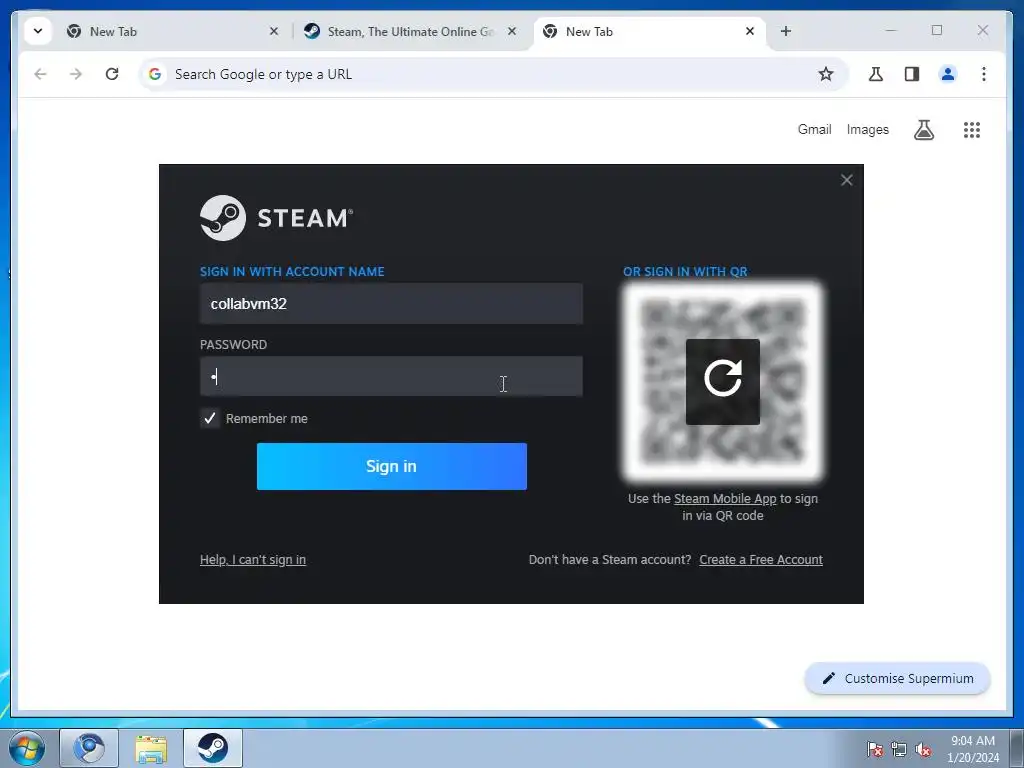Open Supermium browser from the taskbar
This screenshot has height=768, width=1024.
coord(89,748)
